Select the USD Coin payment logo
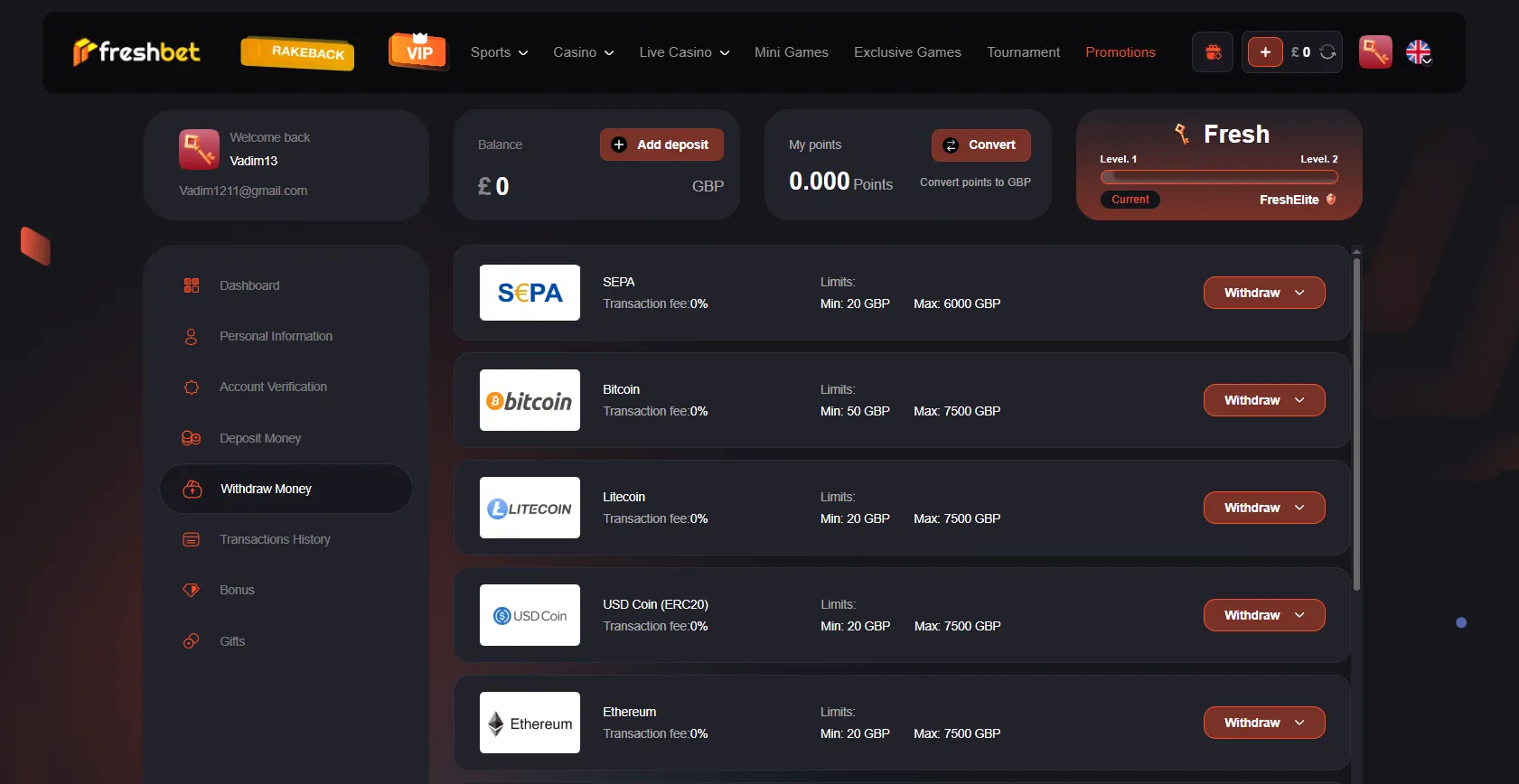The image size is (1519, 784). (x=530, y=615)
